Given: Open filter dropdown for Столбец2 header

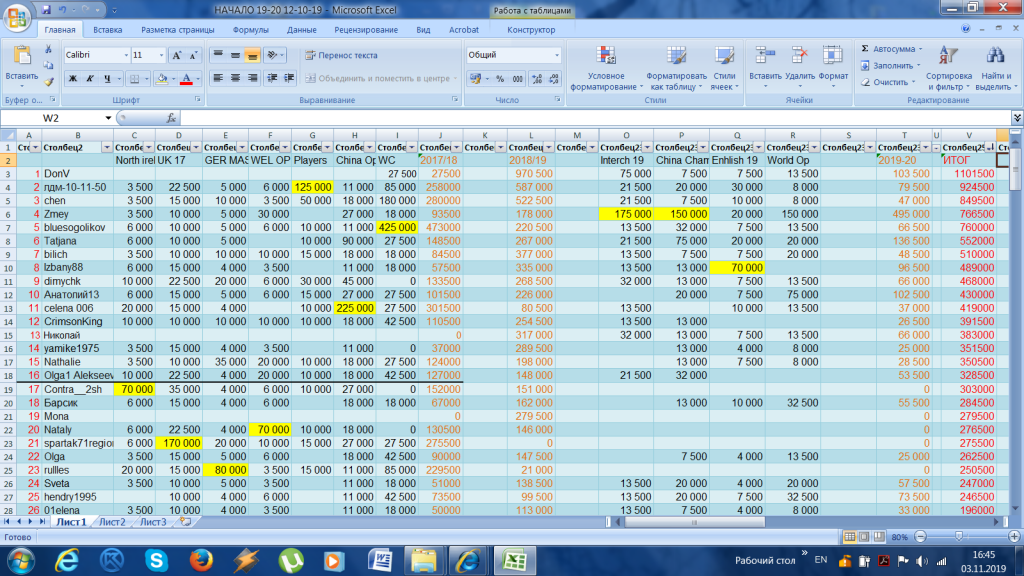Looking at the screenshot, I should tap(105, 147).
